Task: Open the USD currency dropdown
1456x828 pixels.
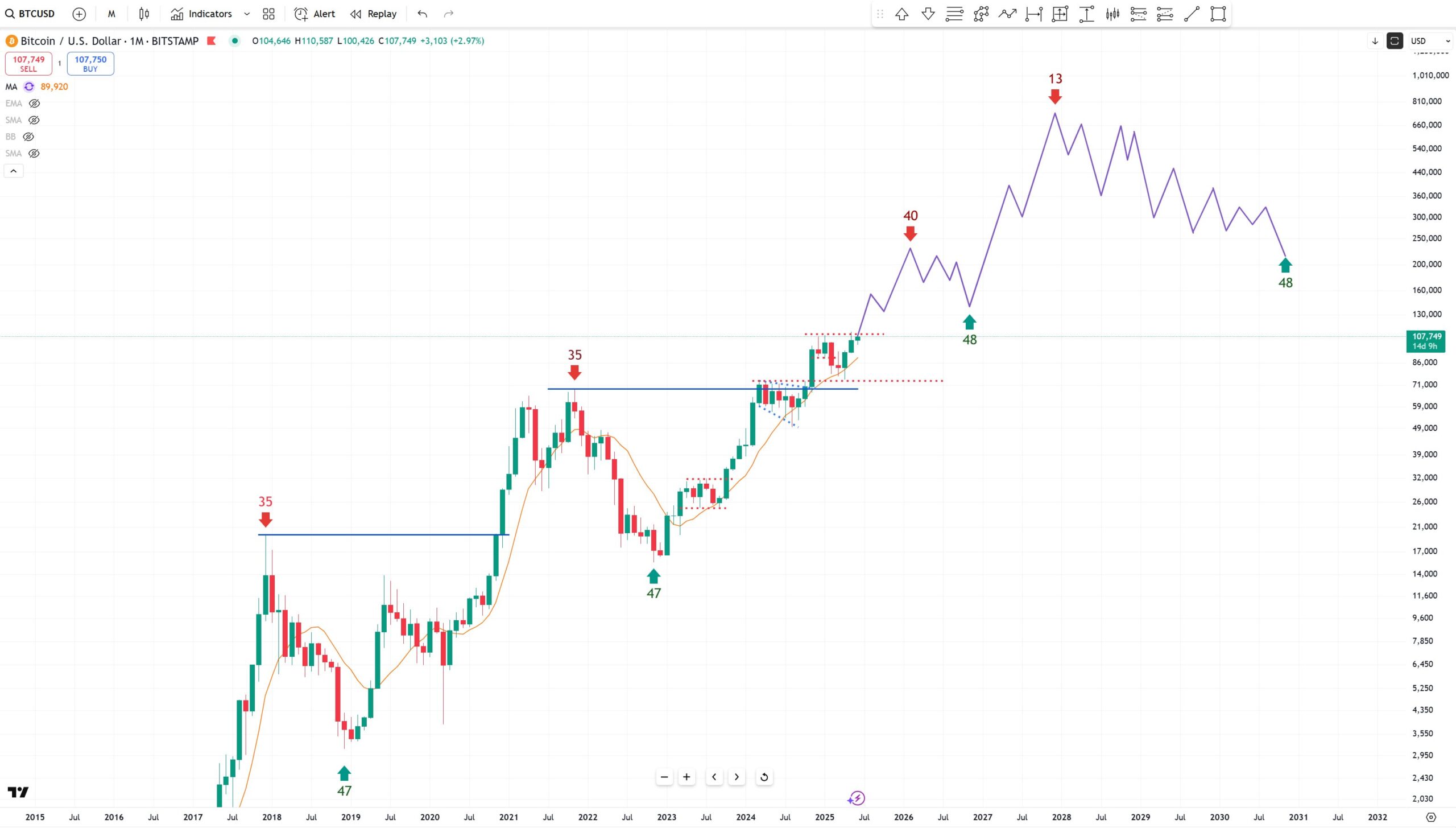Action: (x=1429, y=41)
